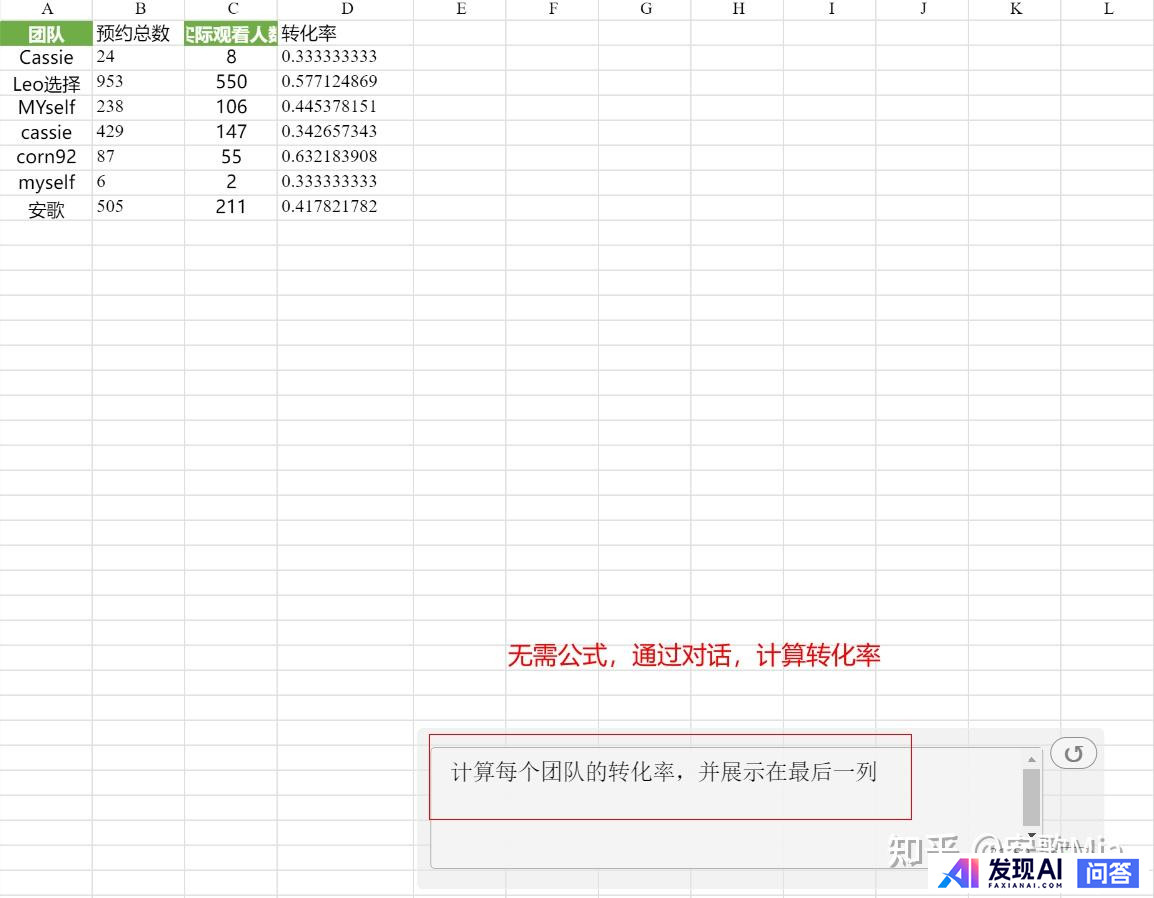Select column C header

pyautogui.click(x=231, y=9)
